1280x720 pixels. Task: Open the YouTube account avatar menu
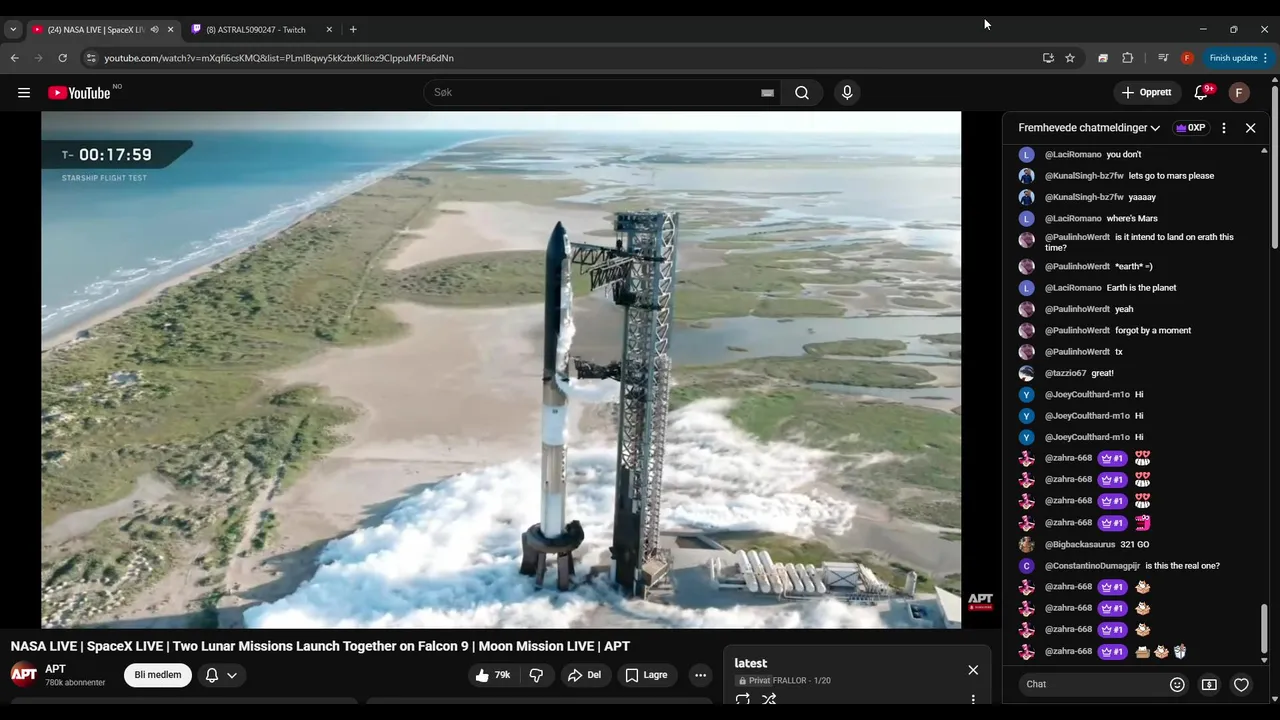(x=1239, y=93)
